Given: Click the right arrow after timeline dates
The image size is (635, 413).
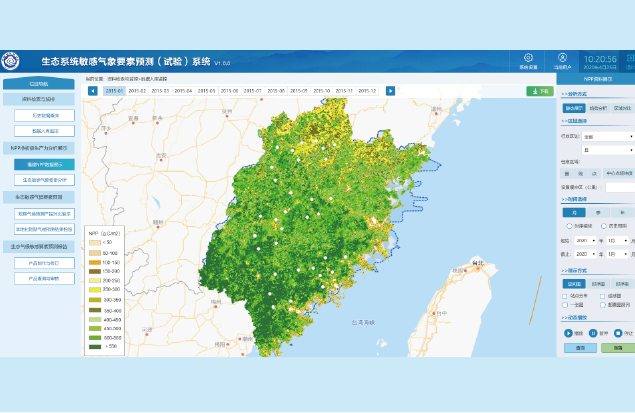Looking at the screenshot, I should (x=390, y=91).
